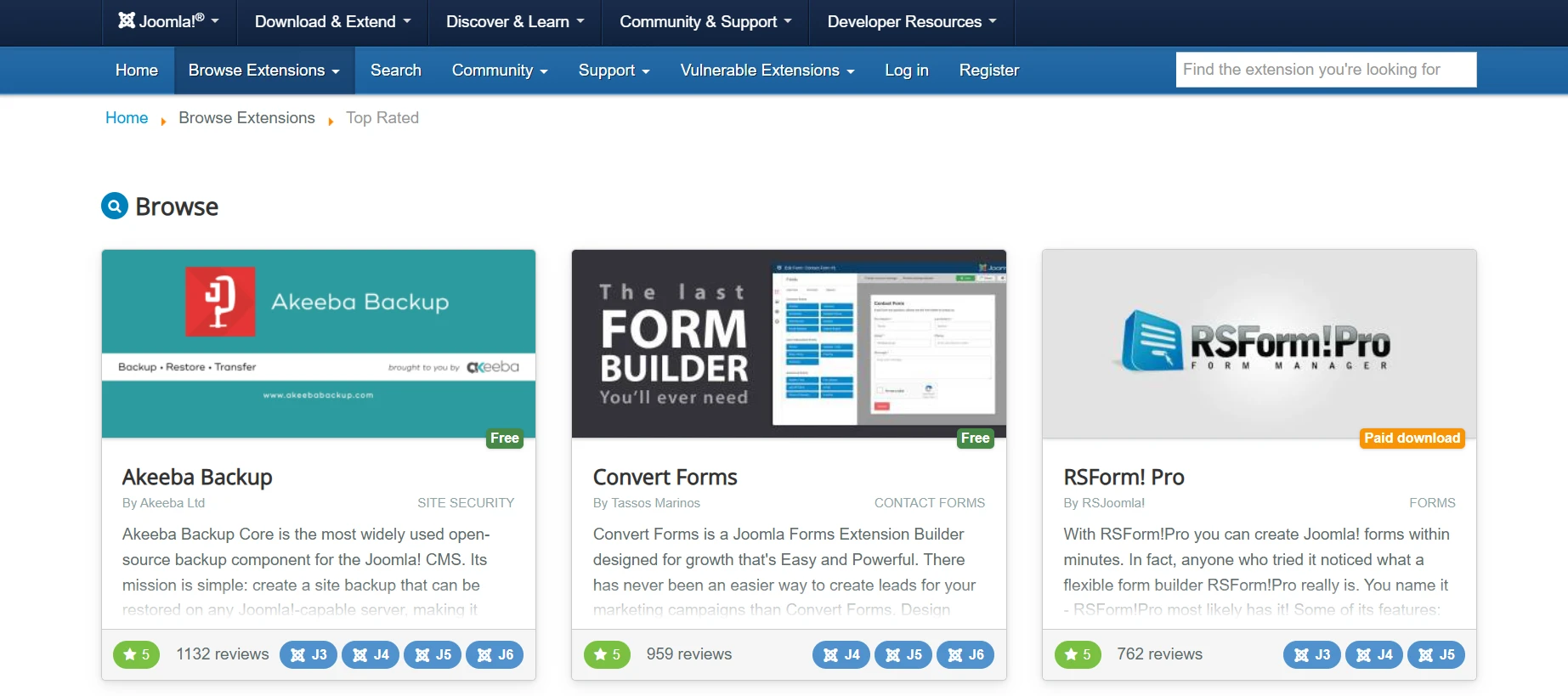Image resolution: width=1568 pixels, height=696 pixels.
Task: Expand Community & Support menu
Action: pyautogui.click(x=705, y=21)
